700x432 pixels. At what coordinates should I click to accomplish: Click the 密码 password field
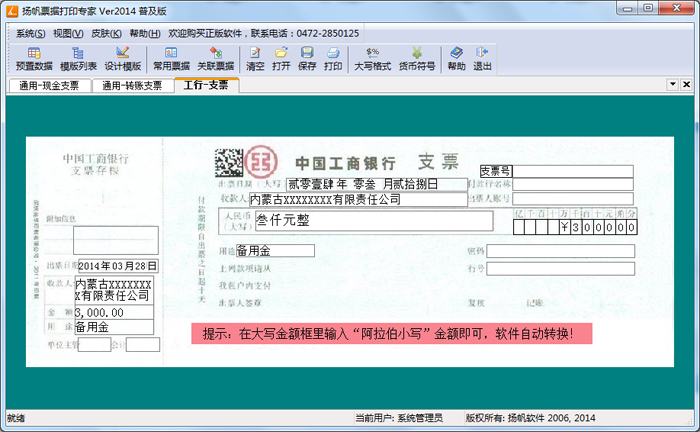click(x=561, y=251)
